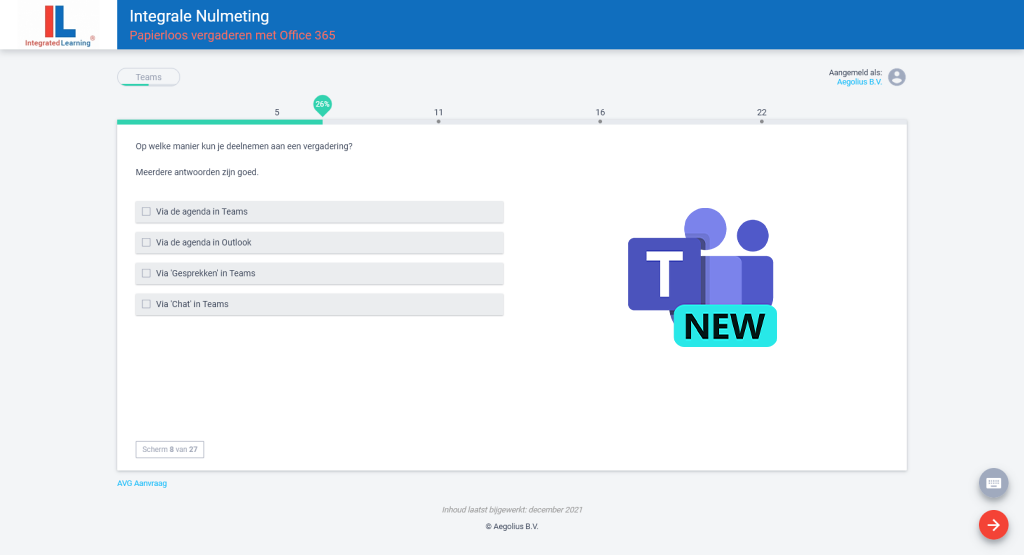Open the AVG Aanvraag link
The height and width of the screenshot is (555, 1024).
(142, 483)
